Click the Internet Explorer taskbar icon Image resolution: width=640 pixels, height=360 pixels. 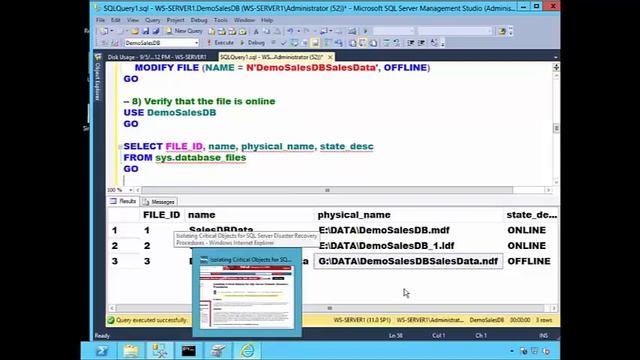(247, 351)
